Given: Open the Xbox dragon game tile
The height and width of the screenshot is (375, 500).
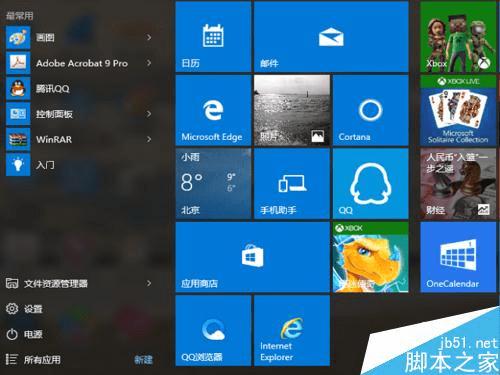Looking at the screenshot, I should click(371, 257).
